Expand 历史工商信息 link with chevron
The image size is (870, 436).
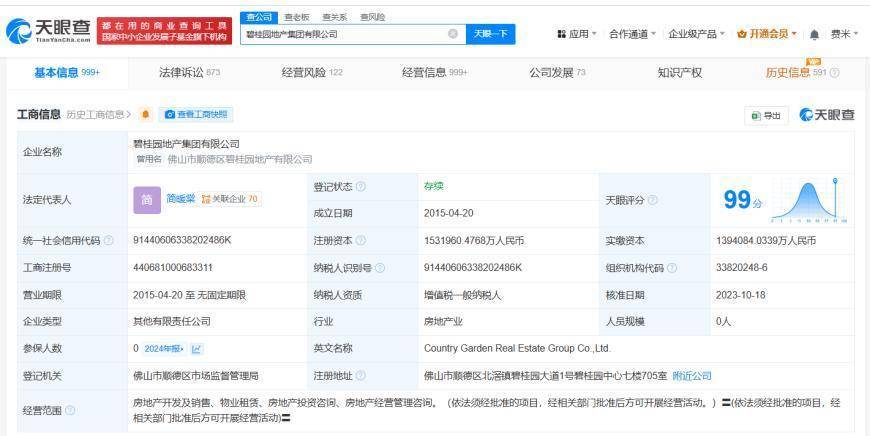(x=98, y=115)
